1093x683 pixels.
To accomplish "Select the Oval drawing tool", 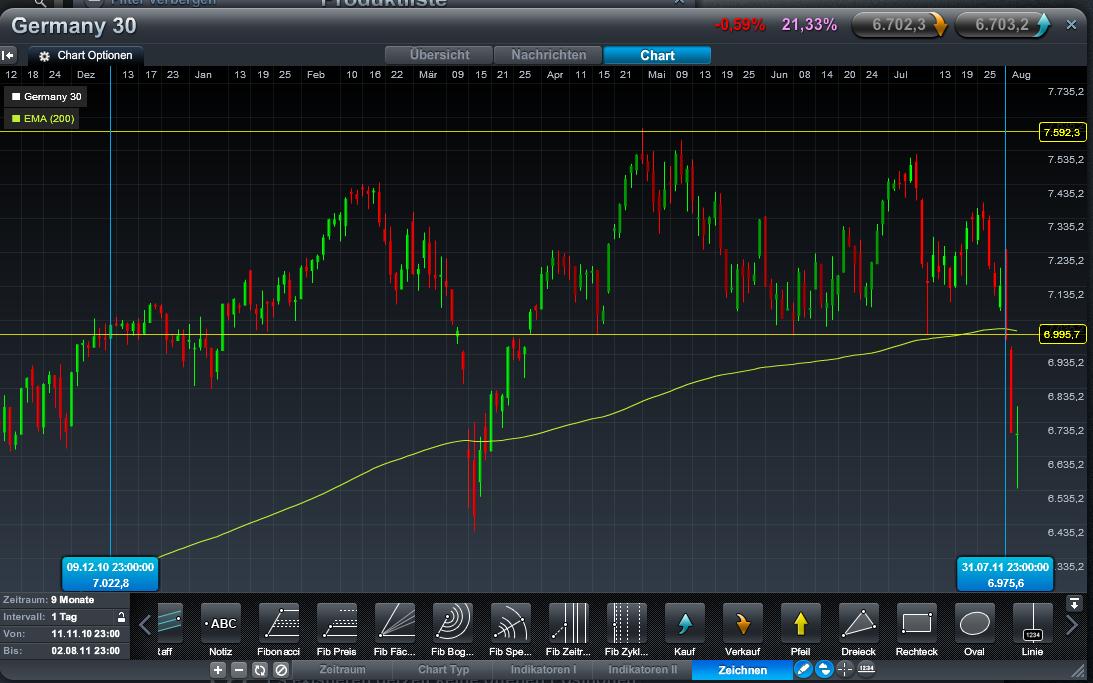I will (974, 630).
